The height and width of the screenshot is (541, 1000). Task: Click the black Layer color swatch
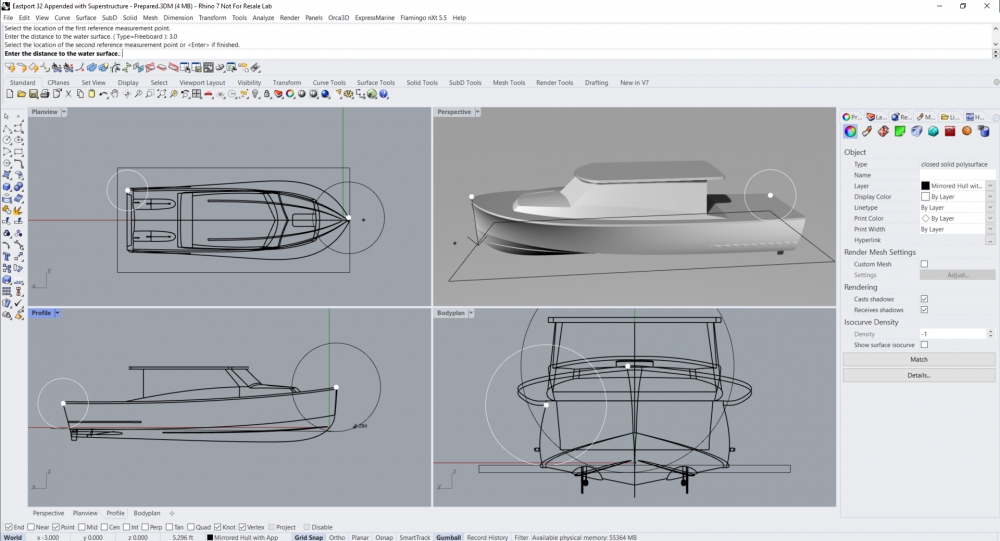point(925,186)
